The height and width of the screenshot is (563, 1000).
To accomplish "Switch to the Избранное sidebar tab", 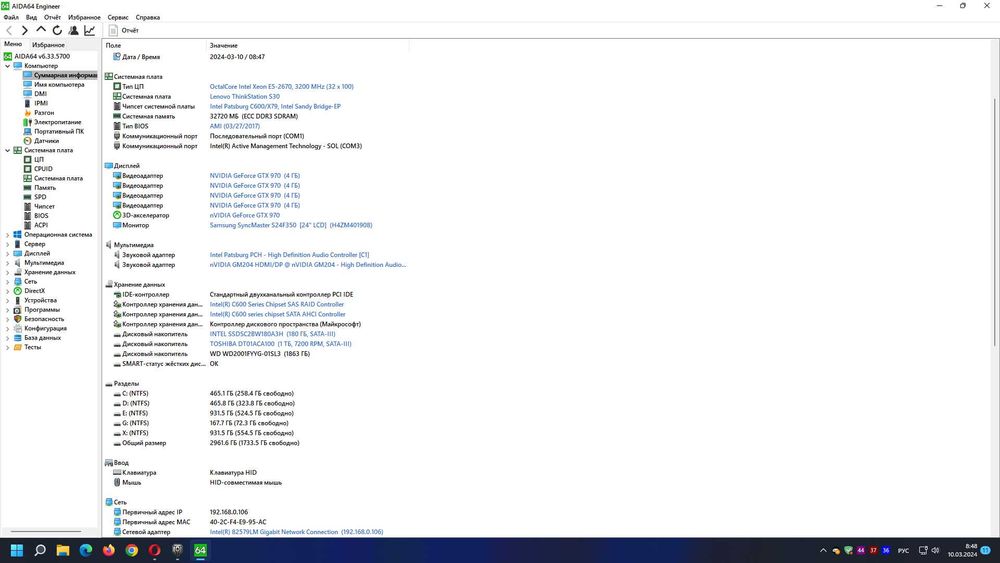I will 48,45.
